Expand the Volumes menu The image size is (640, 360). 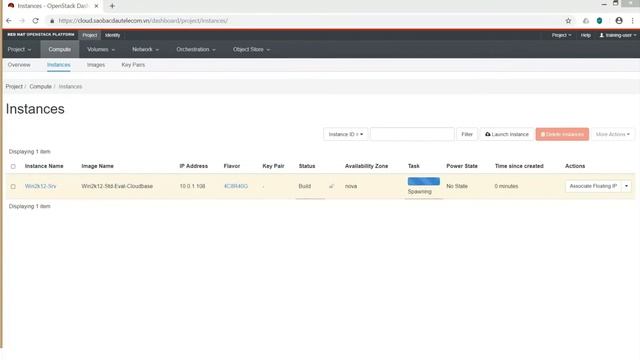tap(101, 49)
